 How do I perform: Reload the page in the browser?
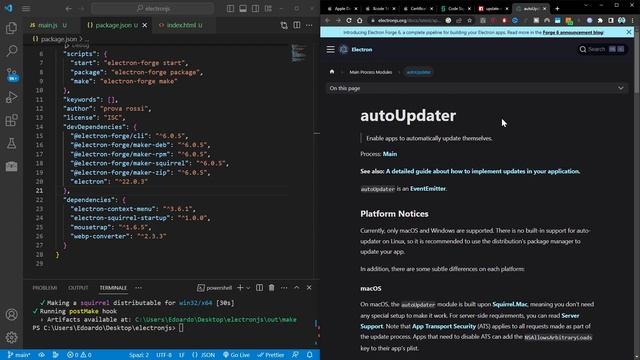coord(349,20)
